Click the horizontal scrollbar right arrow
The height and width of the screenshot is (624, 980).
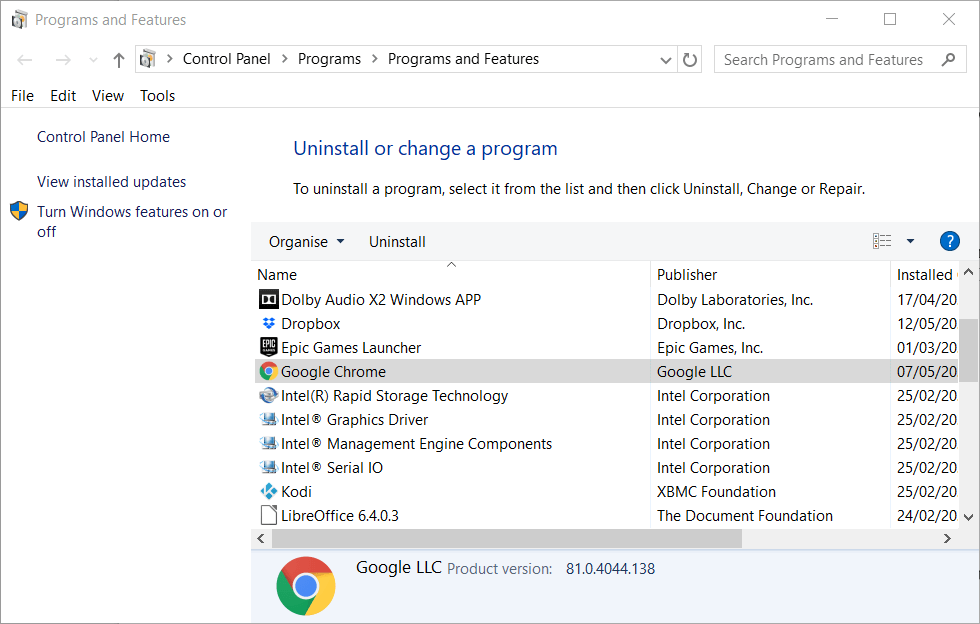point(948,538)
